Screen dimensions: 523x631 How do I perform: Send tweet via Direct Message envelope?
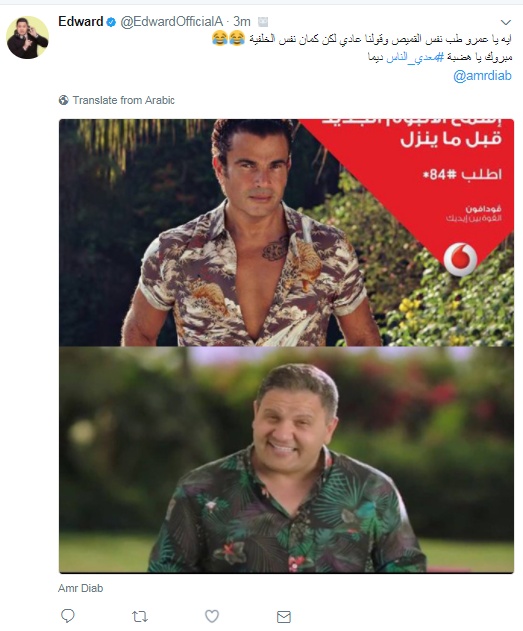pyautogui.click(x=284, y=617)
